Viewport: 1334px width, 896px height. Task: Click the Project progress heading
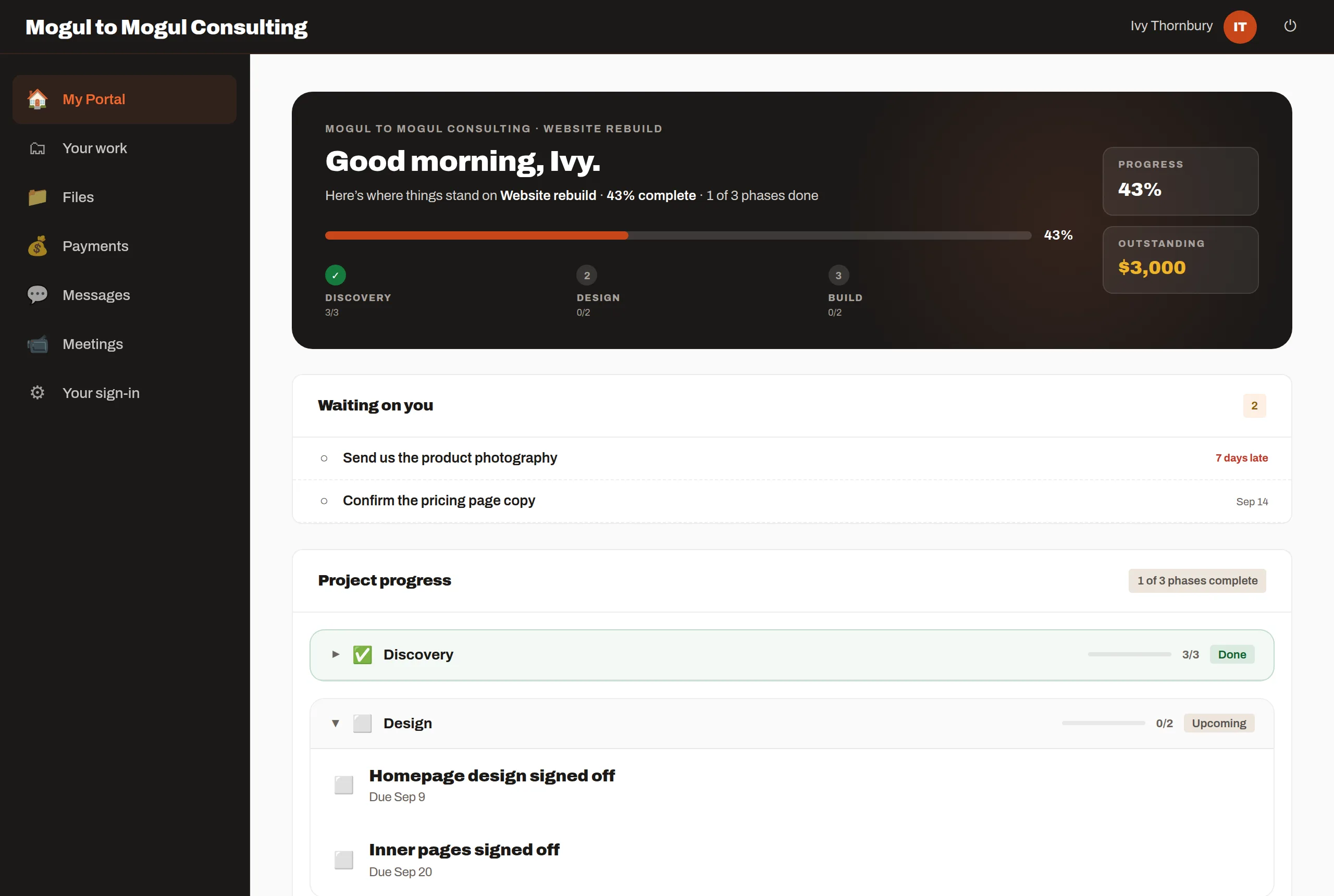pos(384,580)
